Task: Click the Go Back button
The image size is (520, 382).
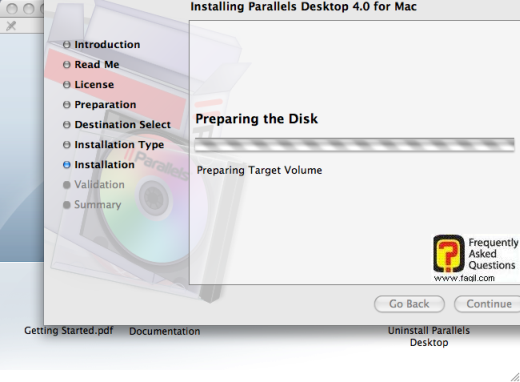Action: tap(409, 304)
